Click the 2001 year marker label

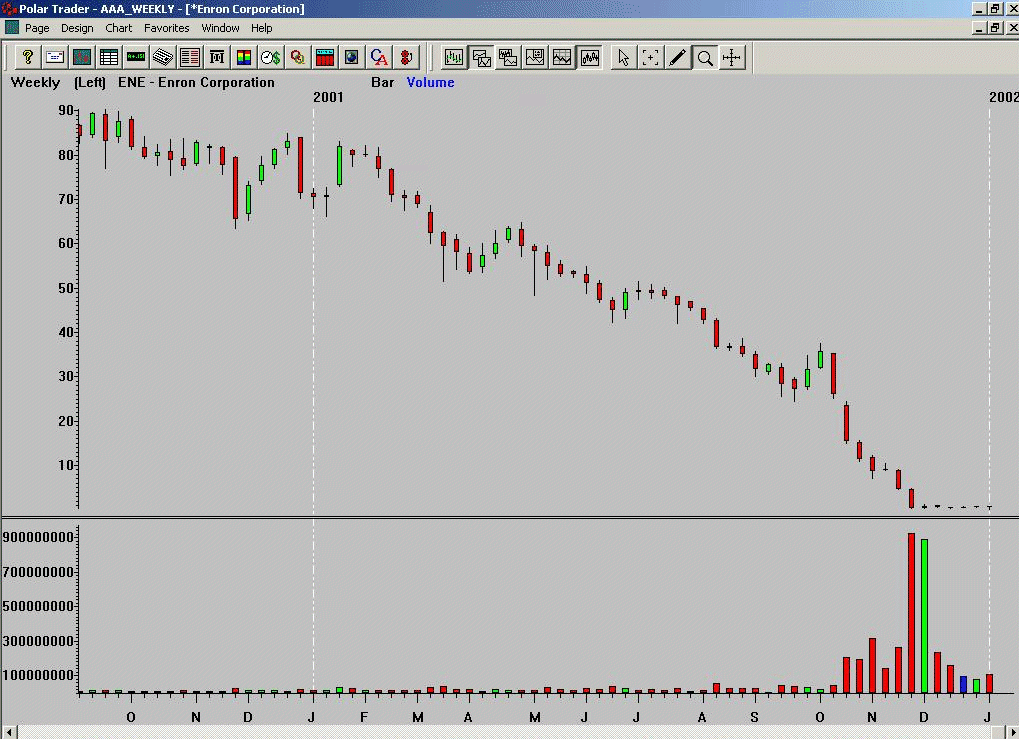tap(328, 97)
